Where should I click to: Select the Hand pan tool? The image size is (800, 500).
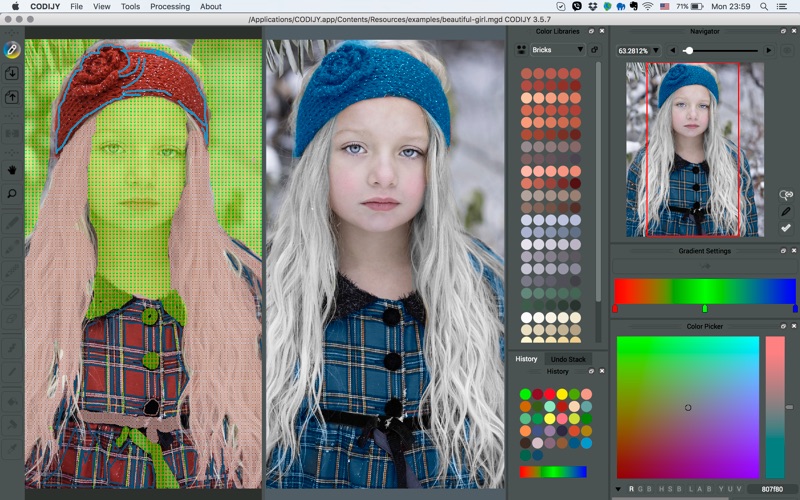coord(12,169)
